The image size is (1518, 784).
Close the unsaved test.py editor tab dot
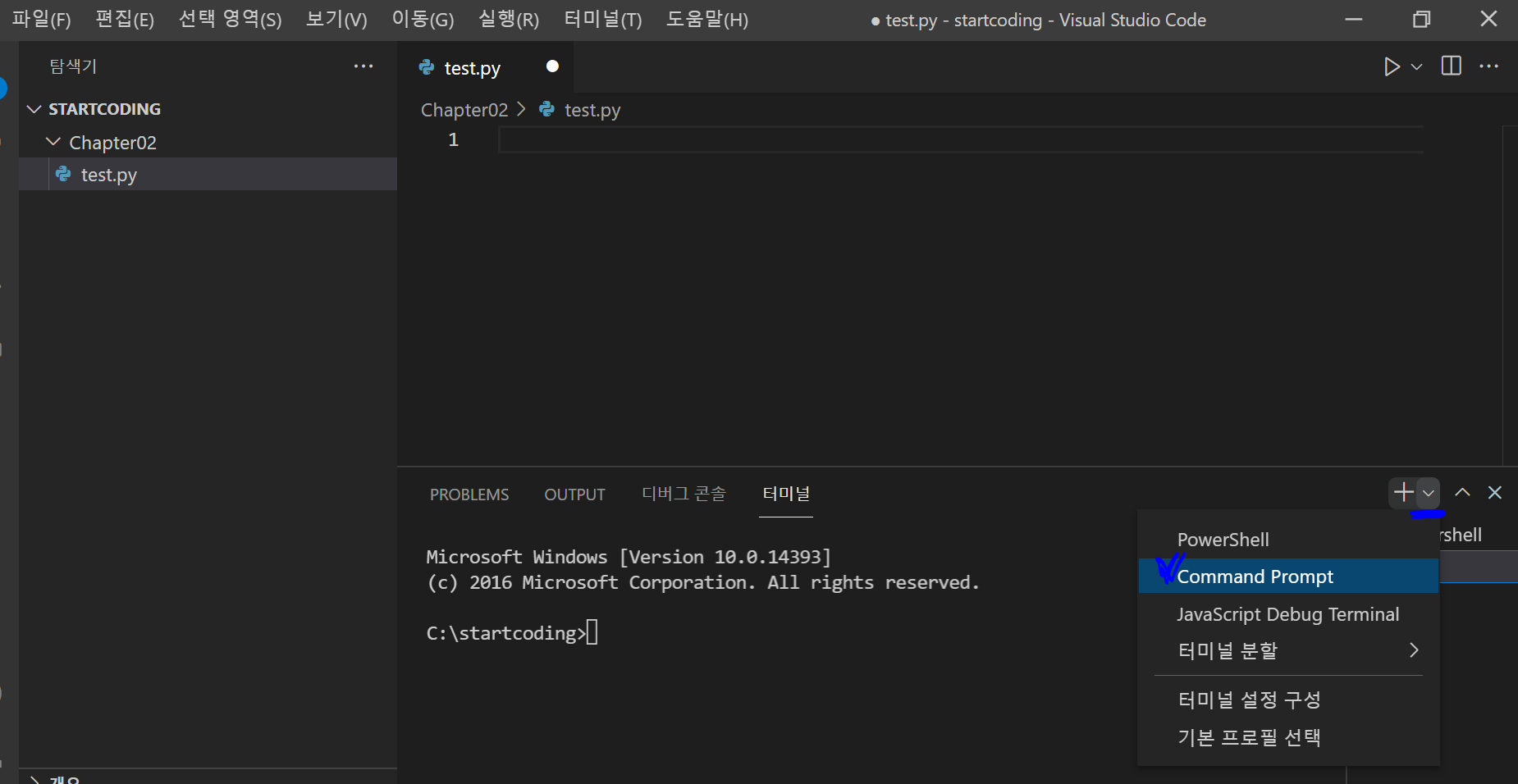click(x=552, y=66)
